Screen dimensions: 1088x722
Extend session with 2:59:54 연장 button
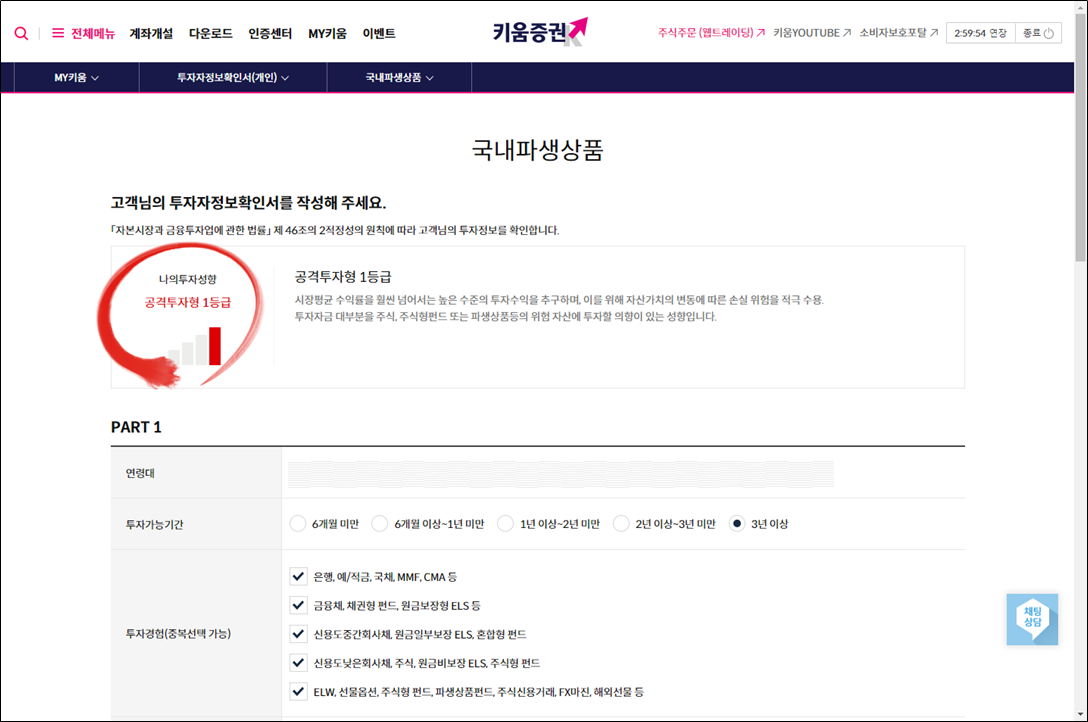980,33
